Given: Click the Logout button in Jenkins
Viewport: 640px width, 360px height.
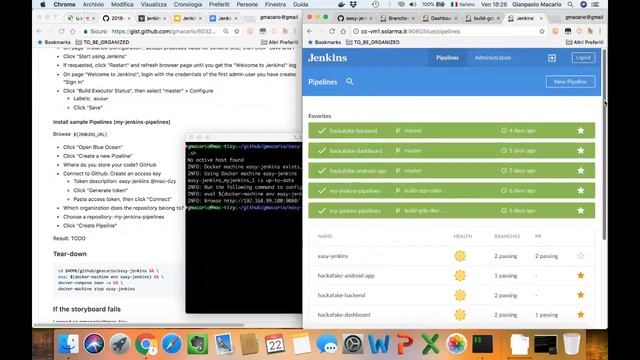Looking at the screenshot, I should [583, 58].
